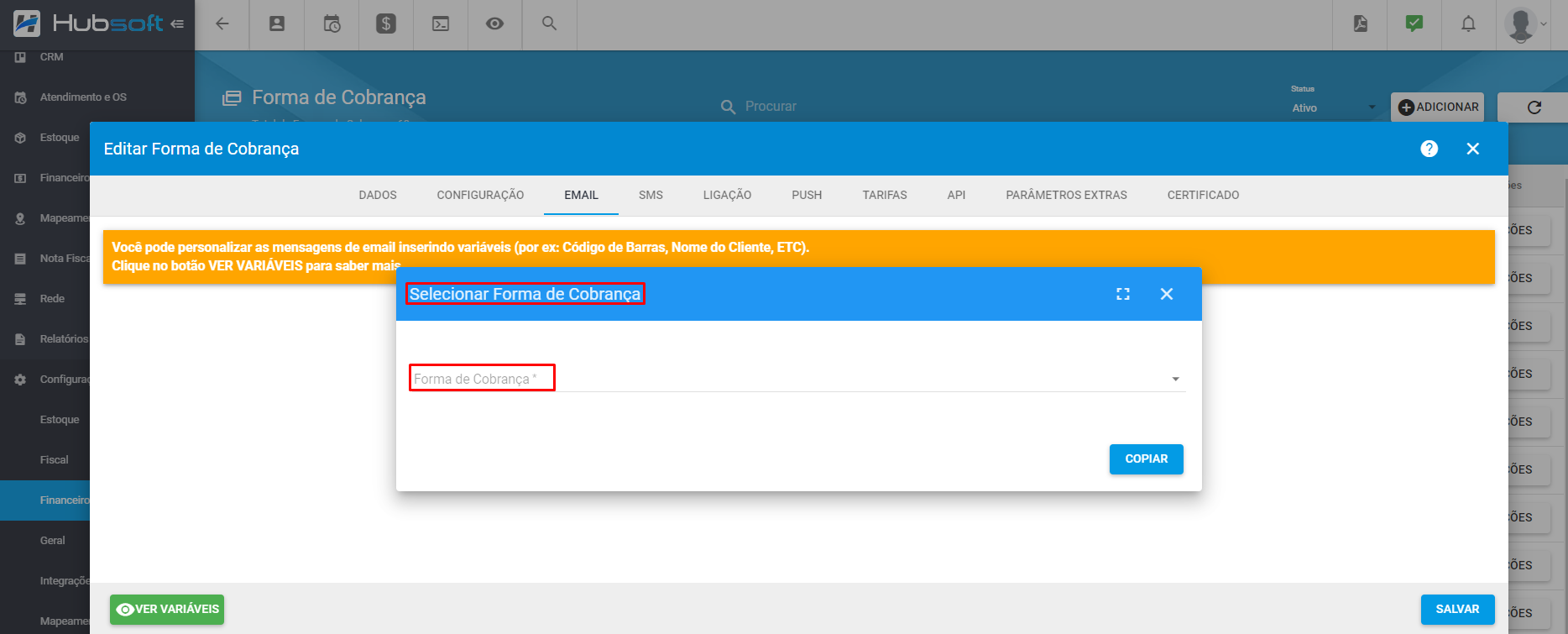Screen dimensions: 1568x634
Task: Open the API tab
Action: [956, 195]
